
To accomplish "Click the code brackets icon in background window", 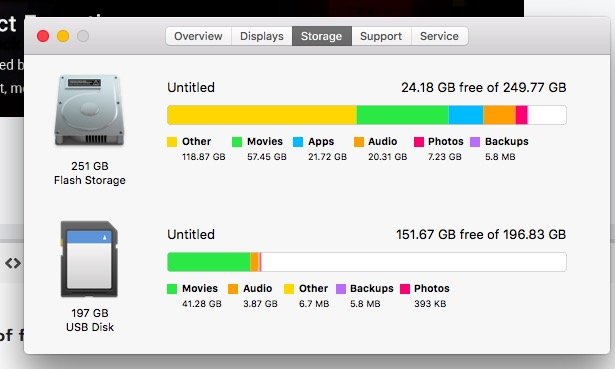I will (13, 263).
